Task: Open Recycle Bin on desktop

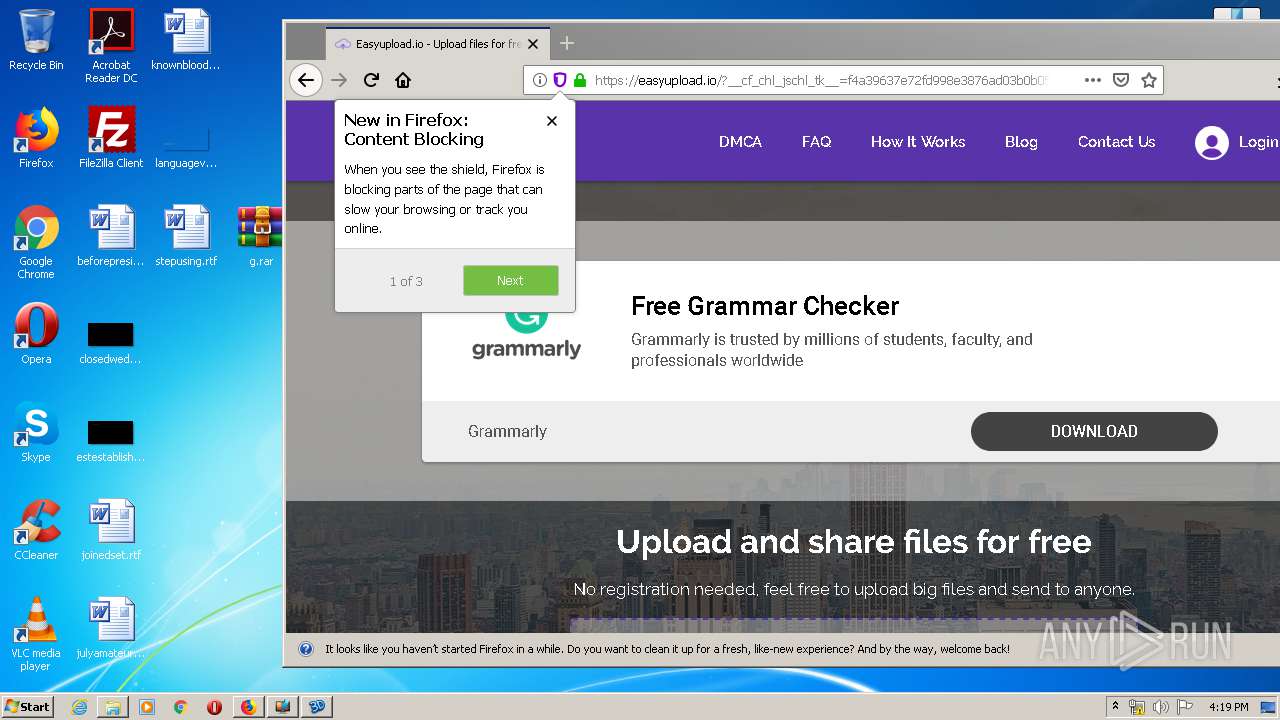Action: [36, 41]
